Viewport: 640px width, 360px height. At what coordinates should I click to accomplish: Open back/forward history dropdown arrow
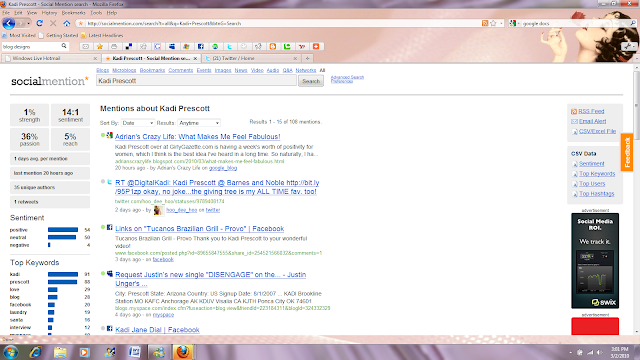pos(28,23)
